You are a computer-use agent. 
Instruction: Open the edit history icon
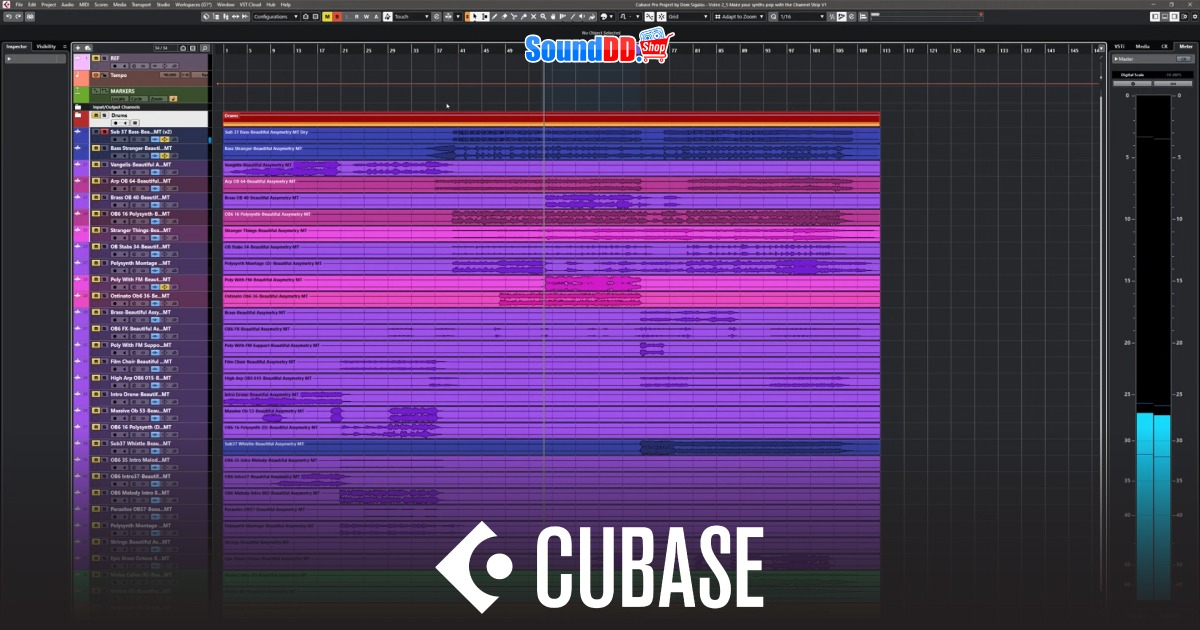30,17
